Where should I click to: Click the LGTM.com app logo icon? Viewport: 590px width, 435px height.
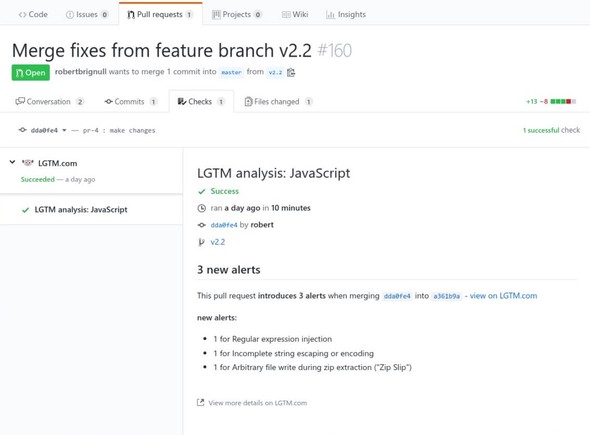tap(27, 163)
